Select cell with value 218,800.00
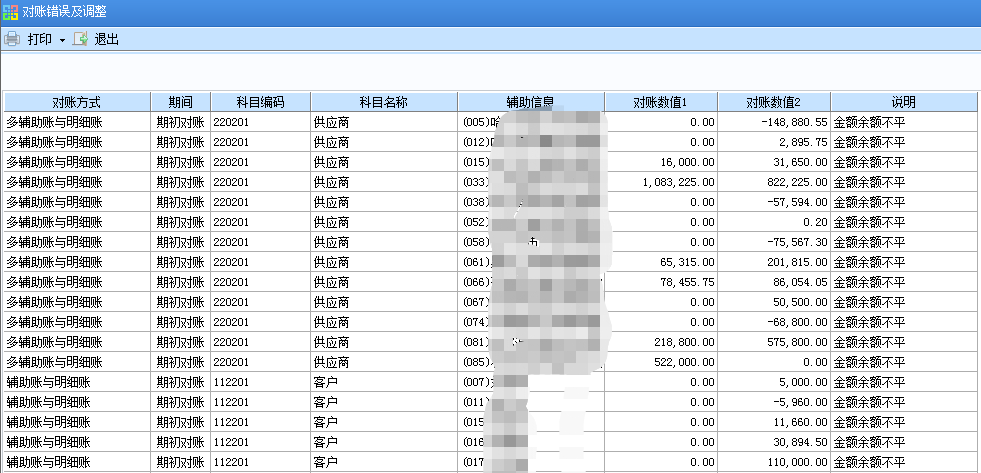Screen dimensions: 981x473 click(661, 342)
